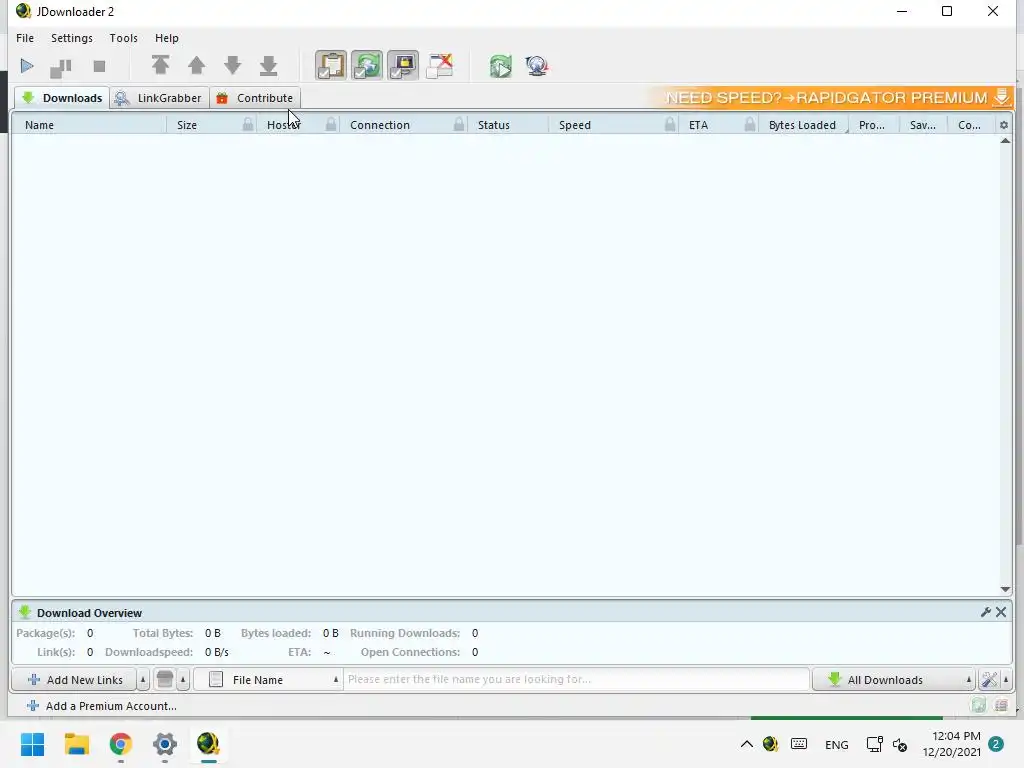Move selection to bottom of list
The image size is (1024, 768).
tap(268, 65)
